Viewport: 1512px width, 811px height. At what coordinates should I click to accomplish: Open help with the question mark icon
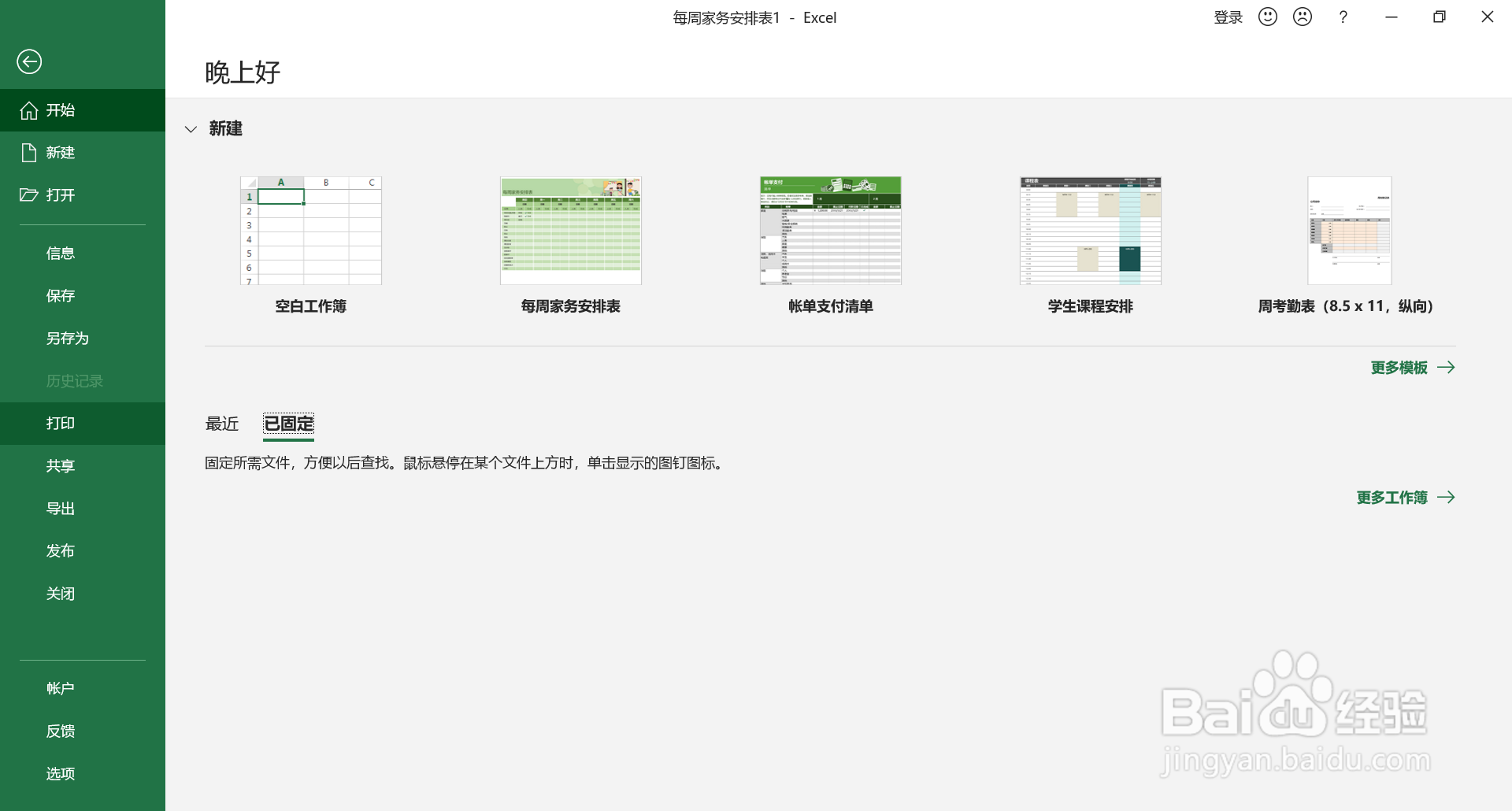point(1343,17)
